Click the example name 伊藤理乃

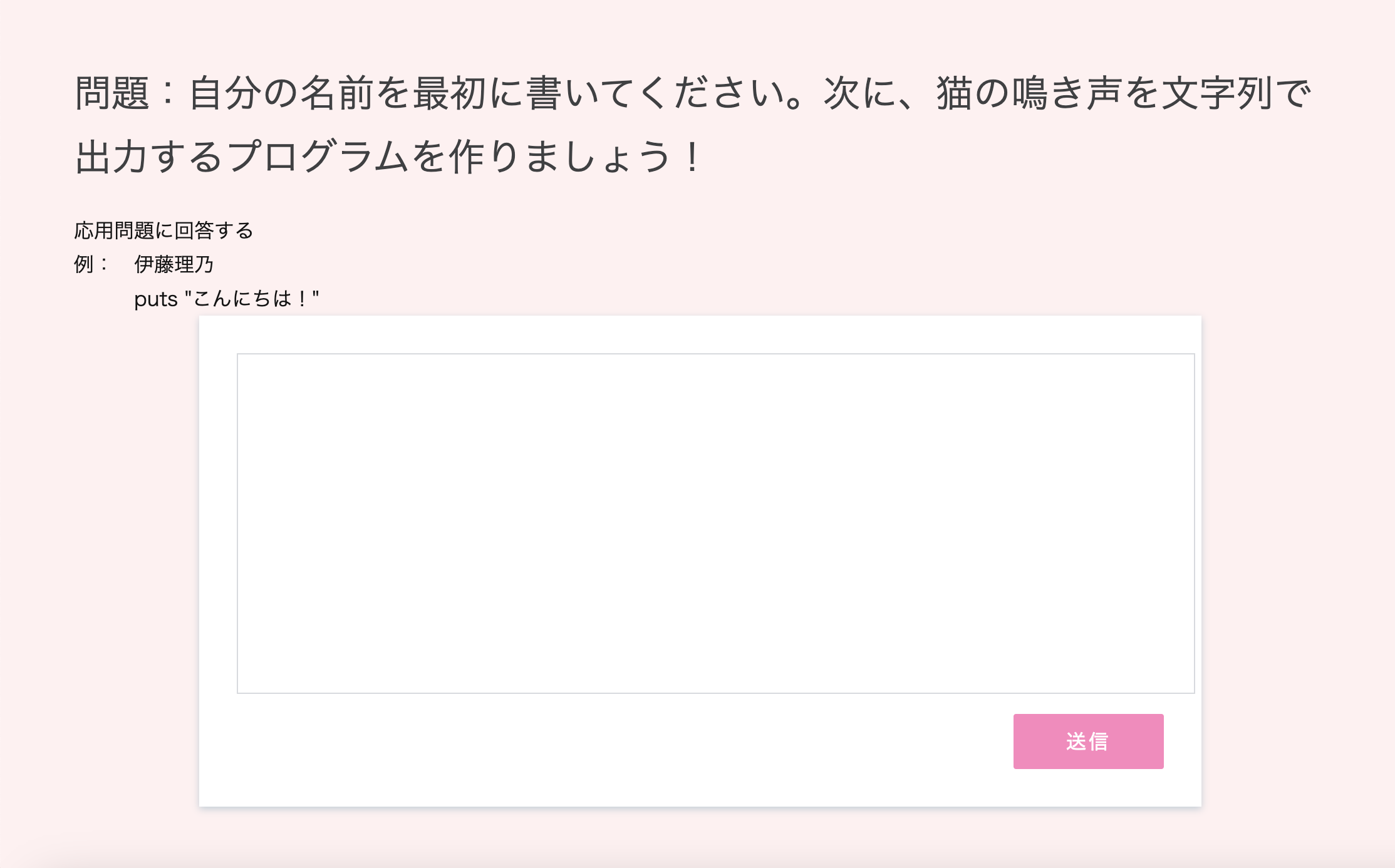pos(174,264)
